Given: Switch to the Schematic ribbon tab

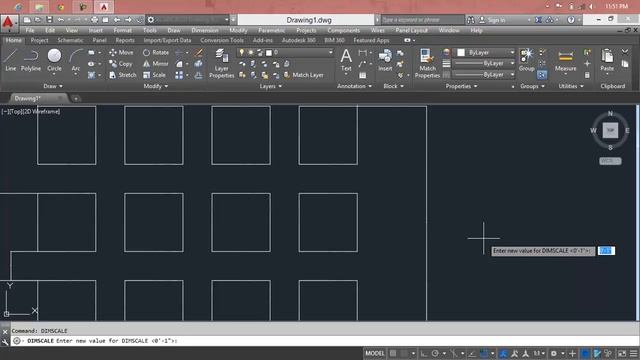Looking at the screenshot, I should [x=70, y=40].
